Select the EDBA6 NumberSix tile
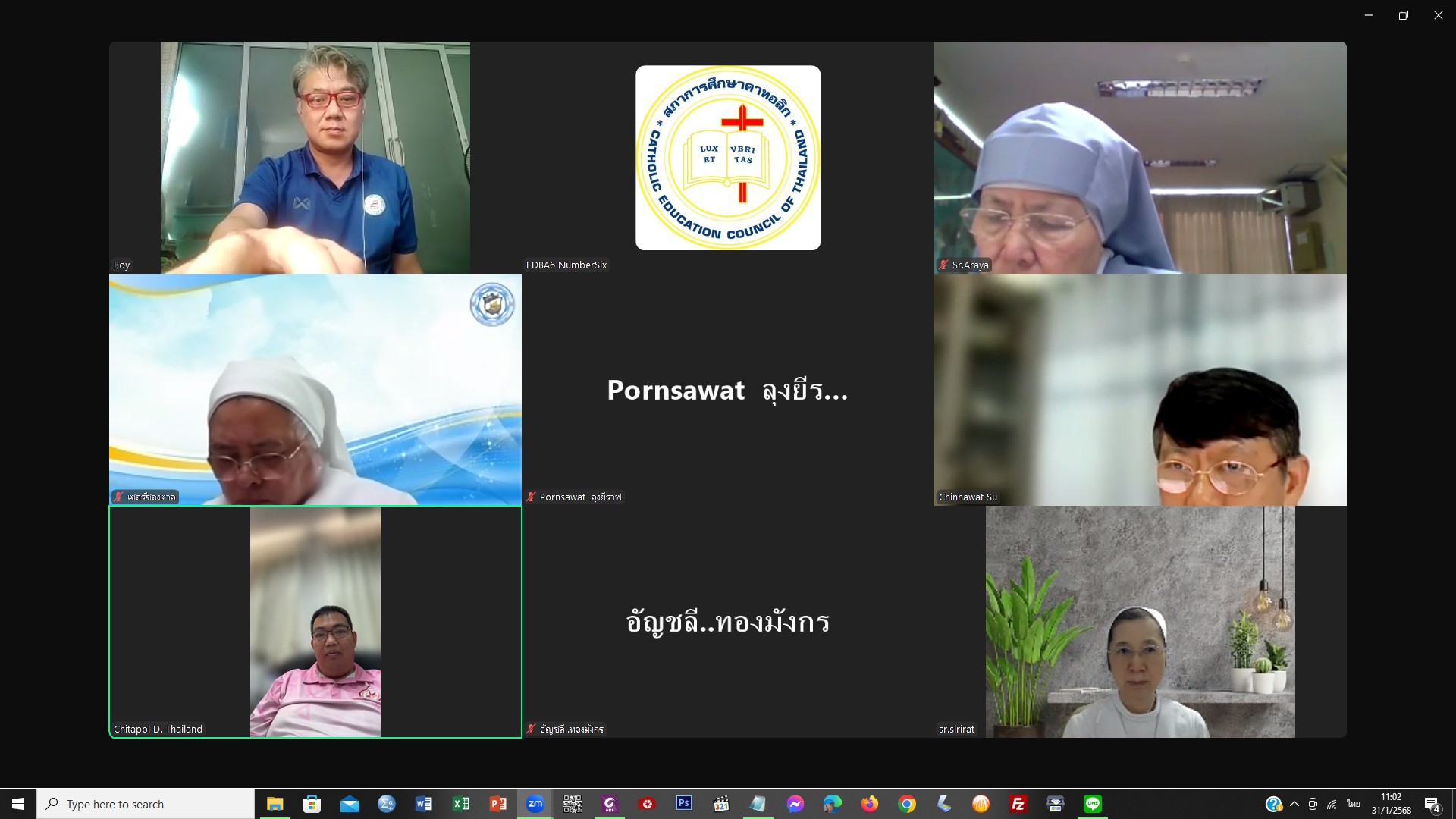Viewport: 1456px width, 819px height. coord(728,158)
